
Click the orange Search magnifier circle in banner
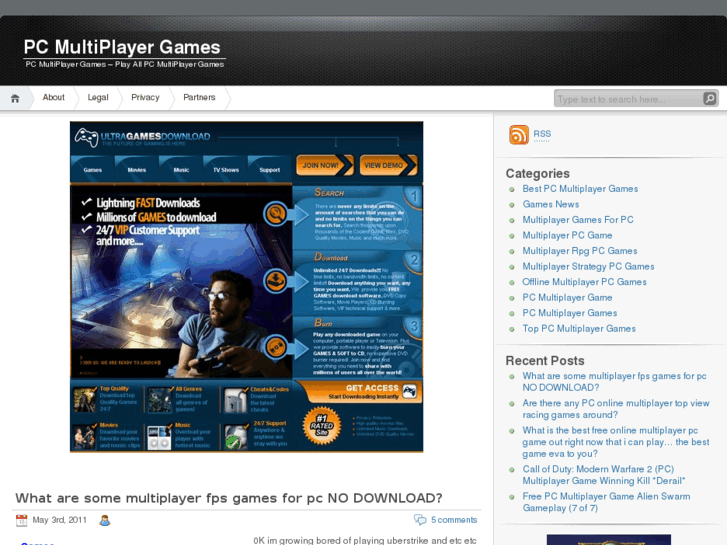click(x=276, y=214)
